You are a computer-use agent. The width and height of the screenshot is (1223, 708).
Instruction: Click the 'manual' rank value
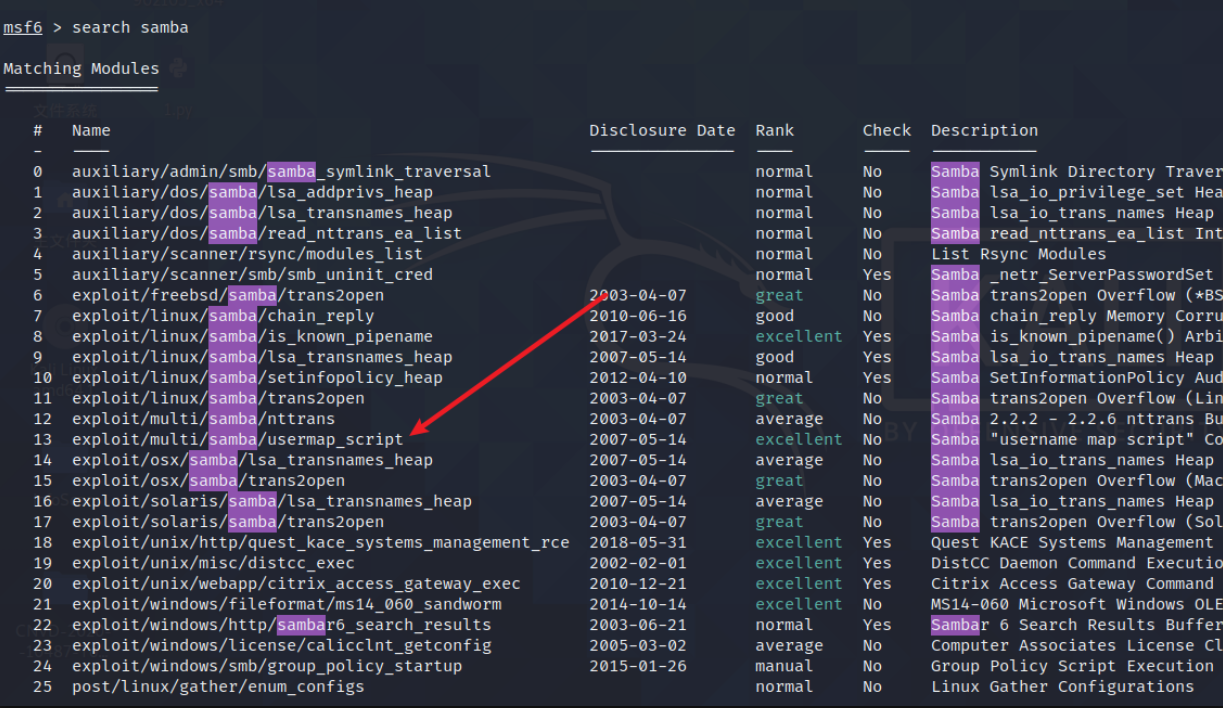point(785,666)
